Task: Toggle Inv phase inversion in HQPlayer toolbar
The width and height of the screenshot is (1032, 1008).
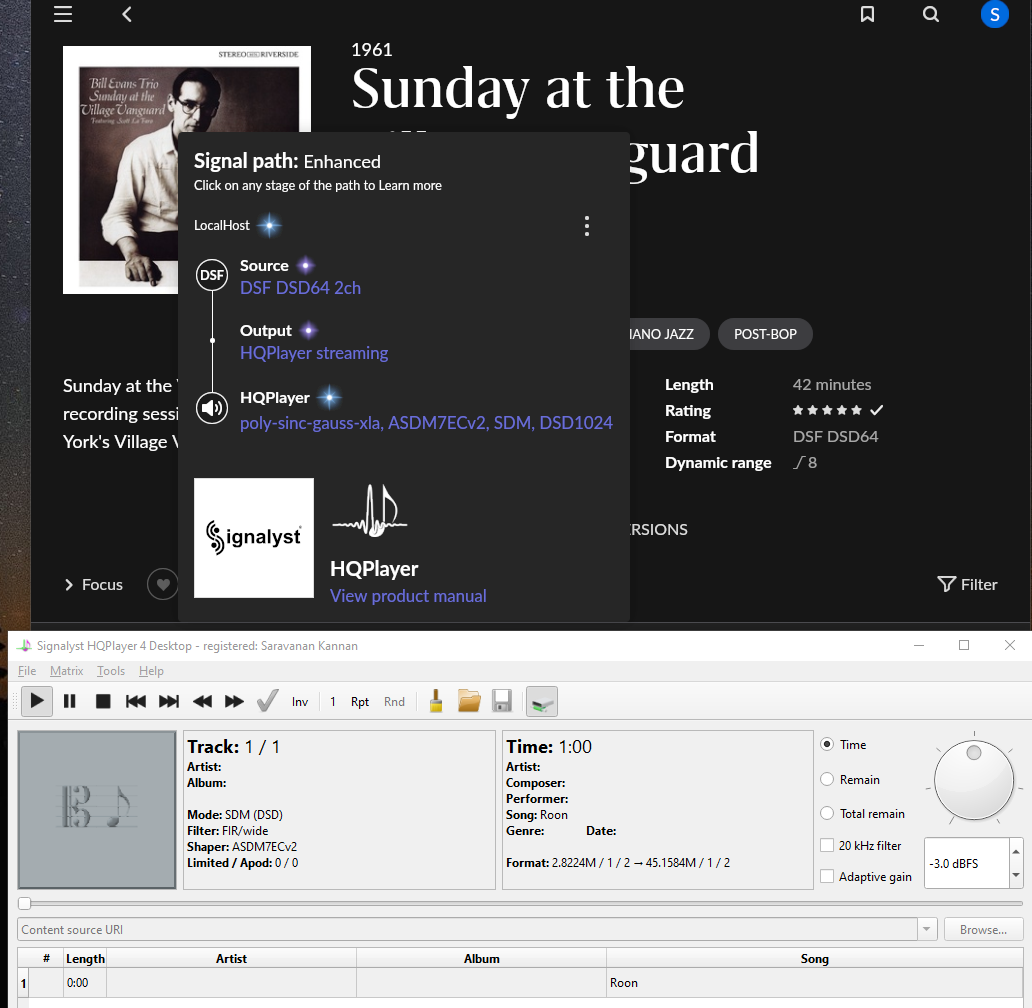Action: click(299, 702)
